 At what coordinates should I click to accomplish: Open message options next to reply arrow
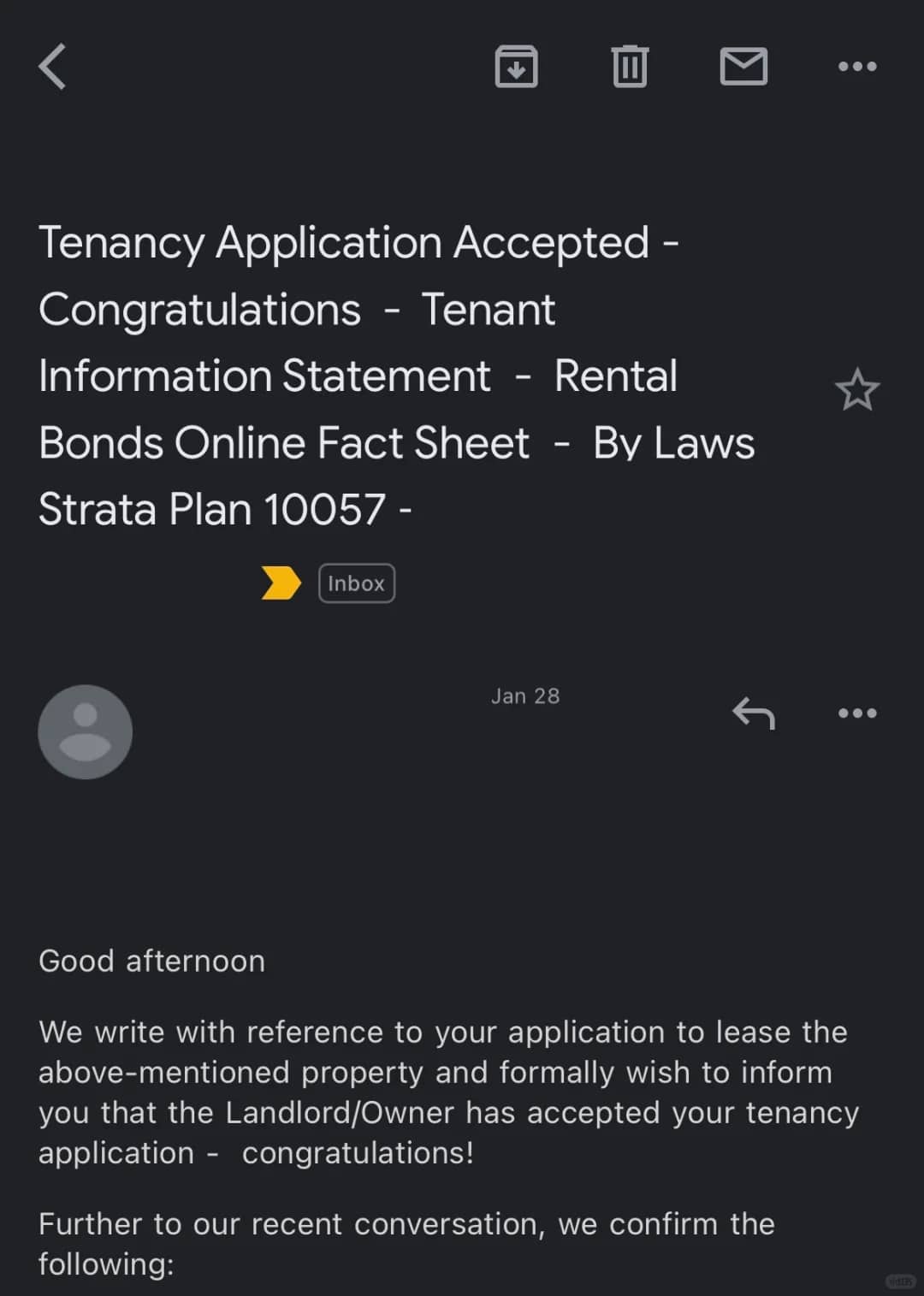857,713
